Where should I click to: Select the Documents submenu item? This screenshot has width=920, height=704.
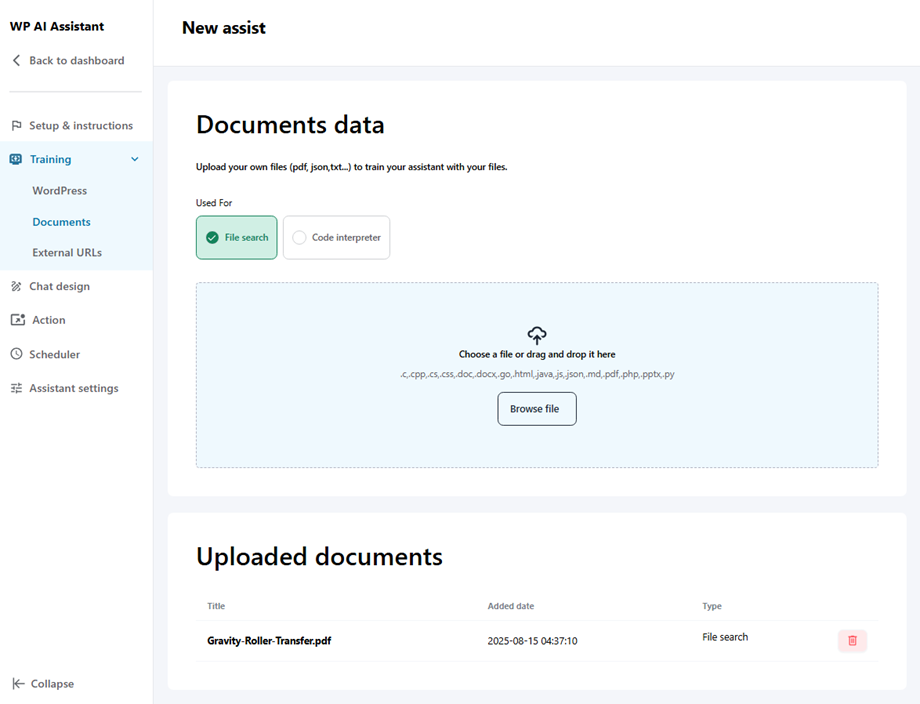(61, 222)
